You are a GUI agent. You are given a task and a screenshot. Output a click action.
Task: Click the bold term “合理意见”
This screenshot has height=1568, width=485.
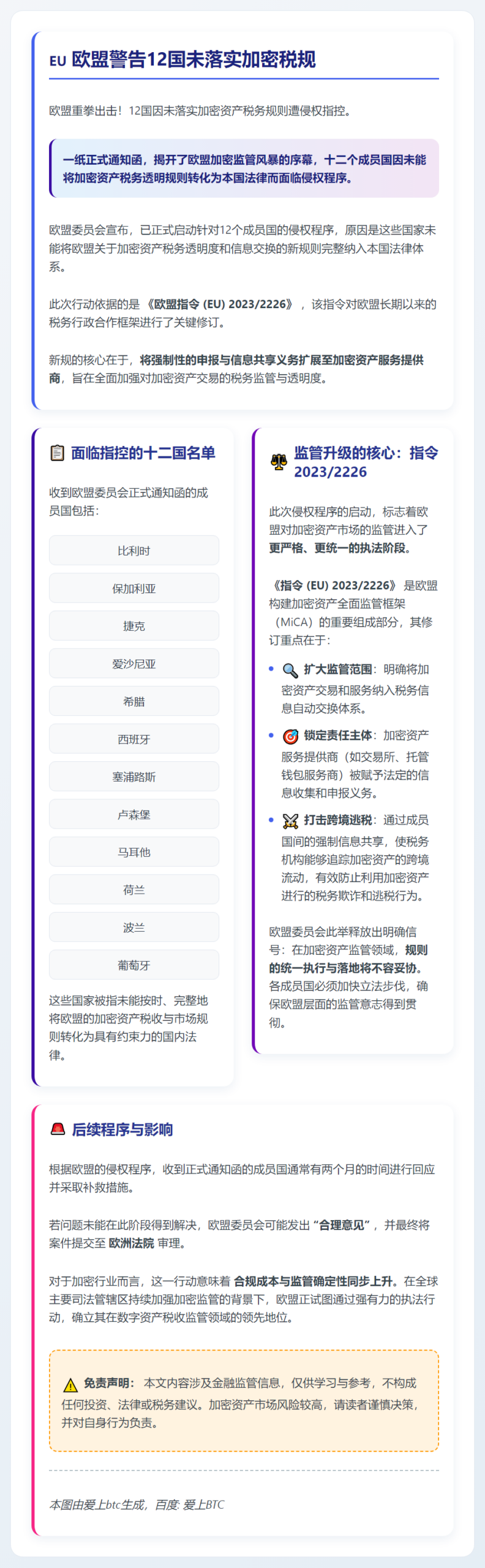click(342, 1225)
